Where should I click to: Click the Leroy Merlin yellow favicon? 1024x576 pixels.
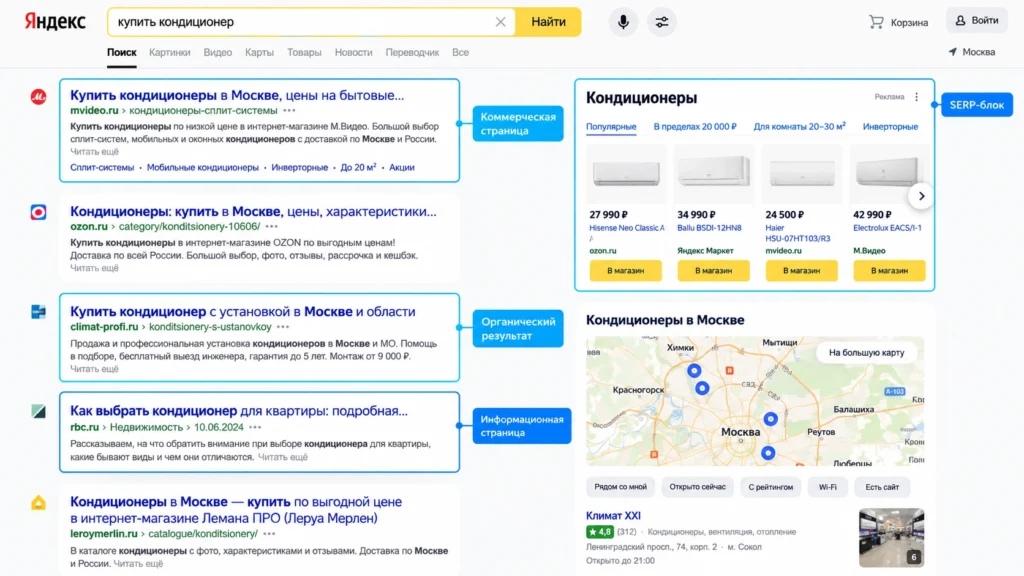[x=39, y=503]
